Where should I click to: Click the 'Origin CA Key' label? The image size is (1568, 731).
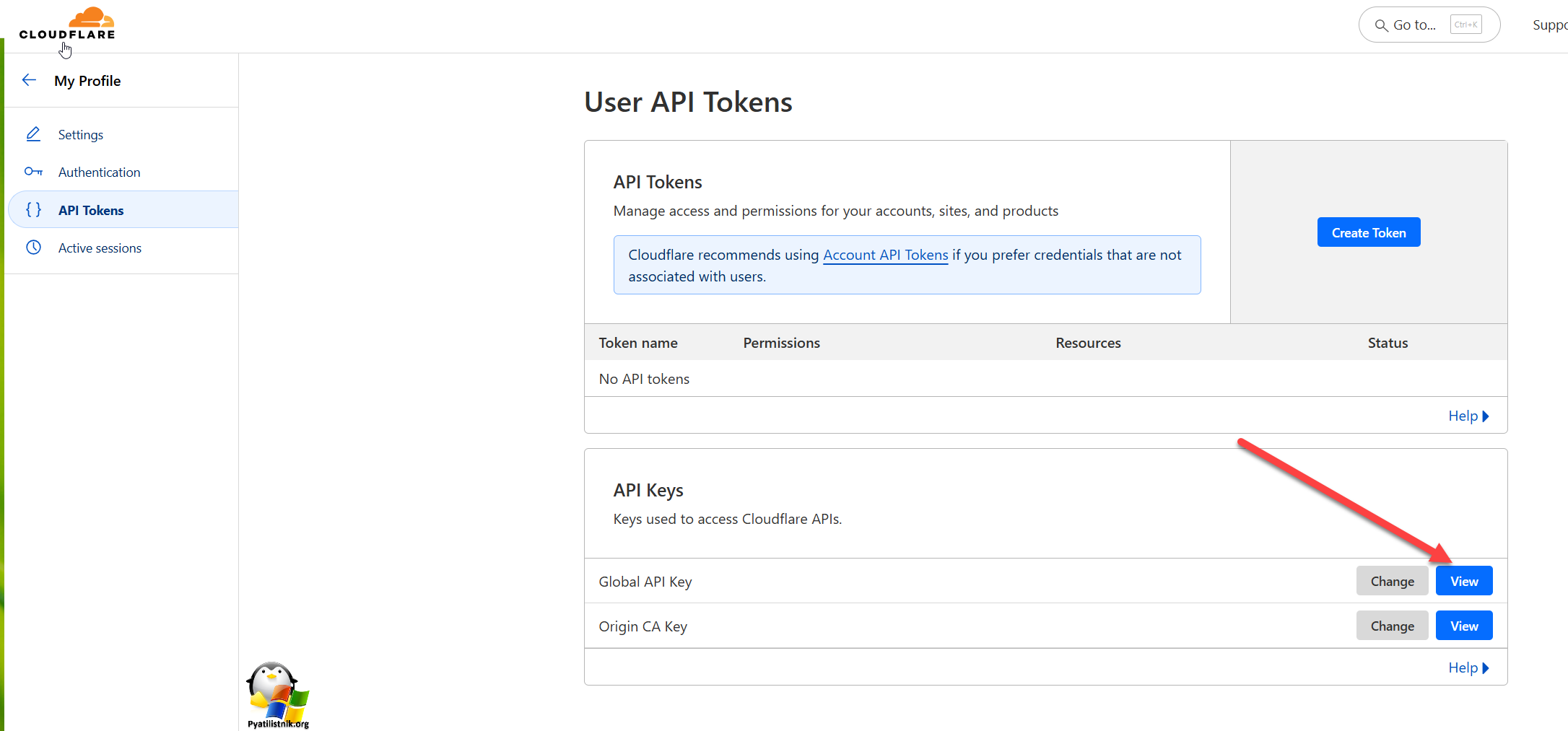643,626
